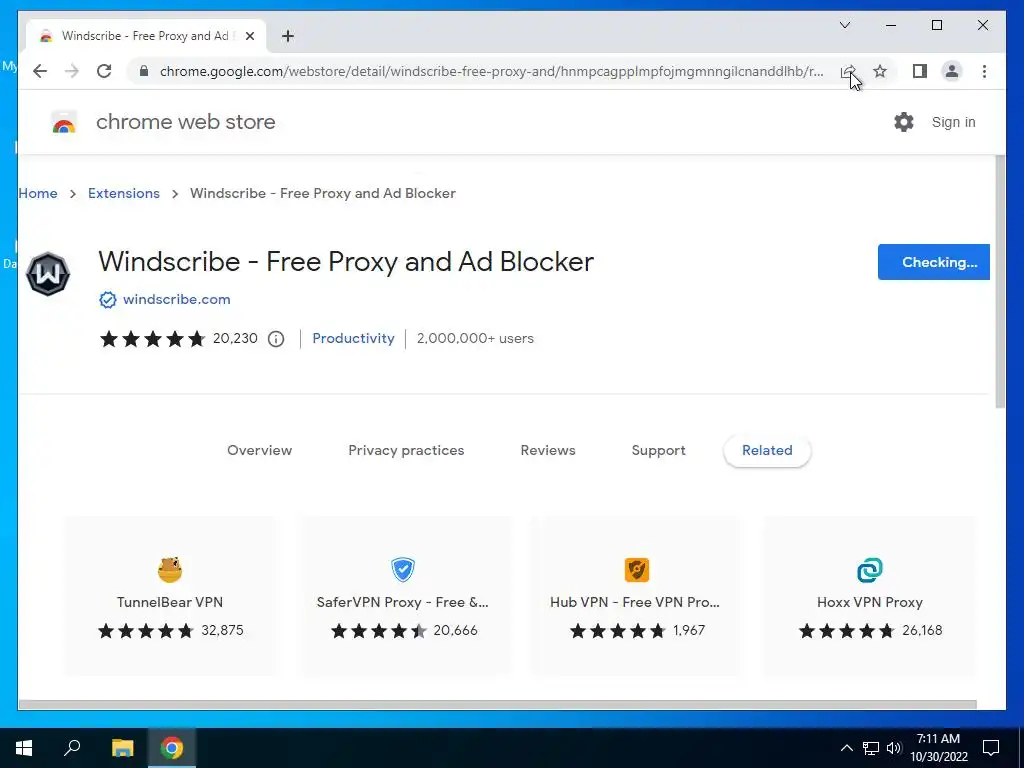Click the page vertical scrollbar
Screen dimensions: 1024x768
(1000, 282)
